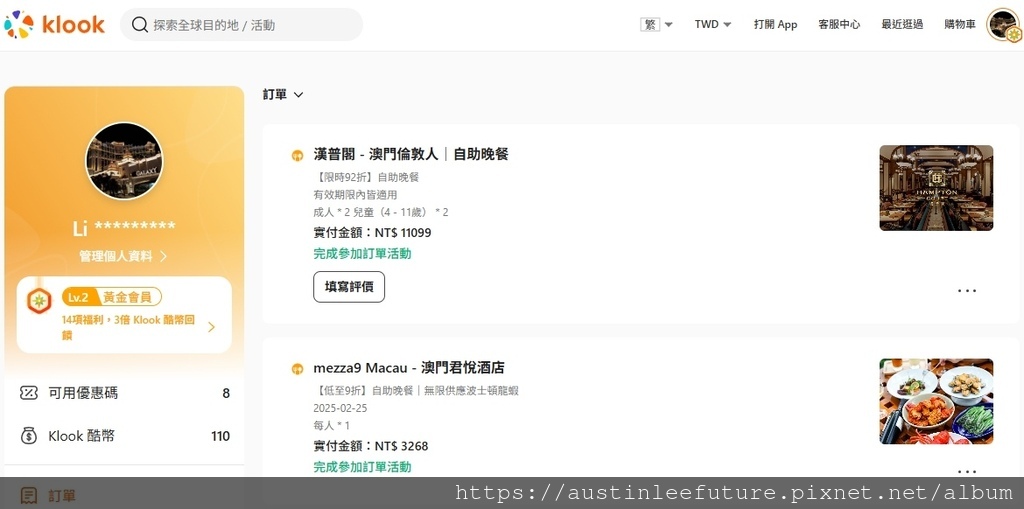
Task: Click the Klook logo
Action: (54, 25)
